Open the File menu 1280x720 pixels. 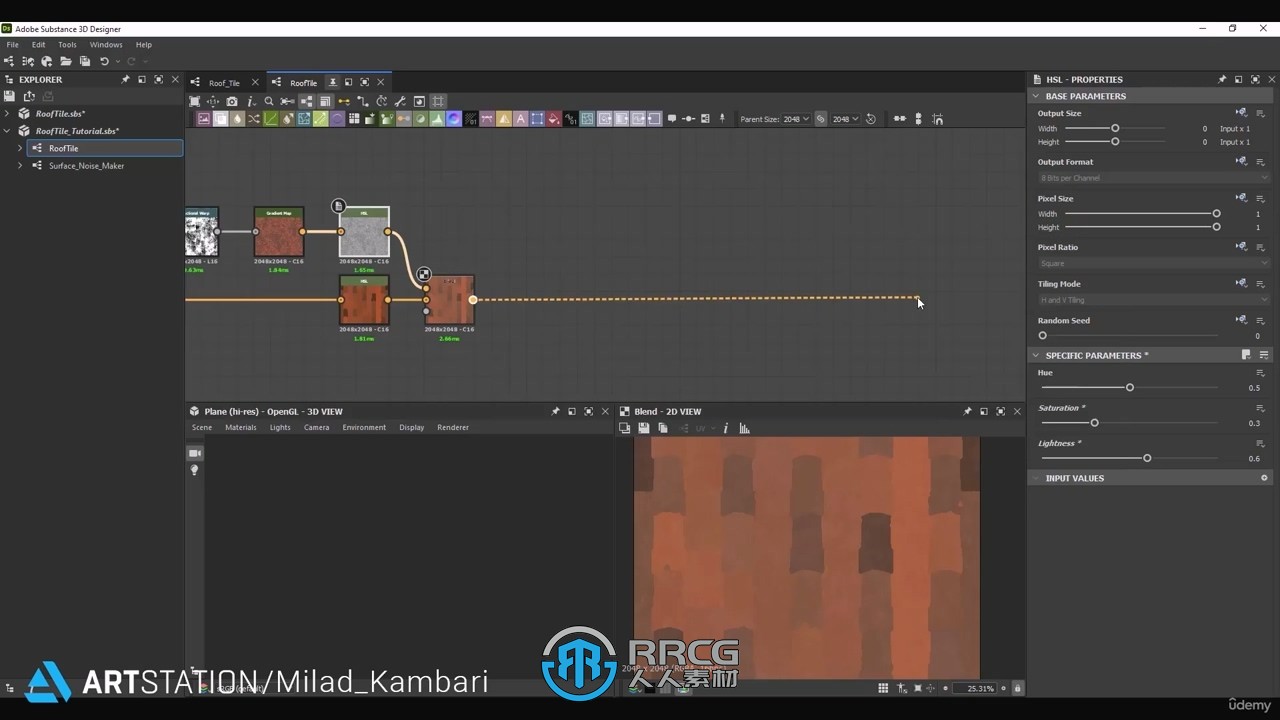coord(12,45)
